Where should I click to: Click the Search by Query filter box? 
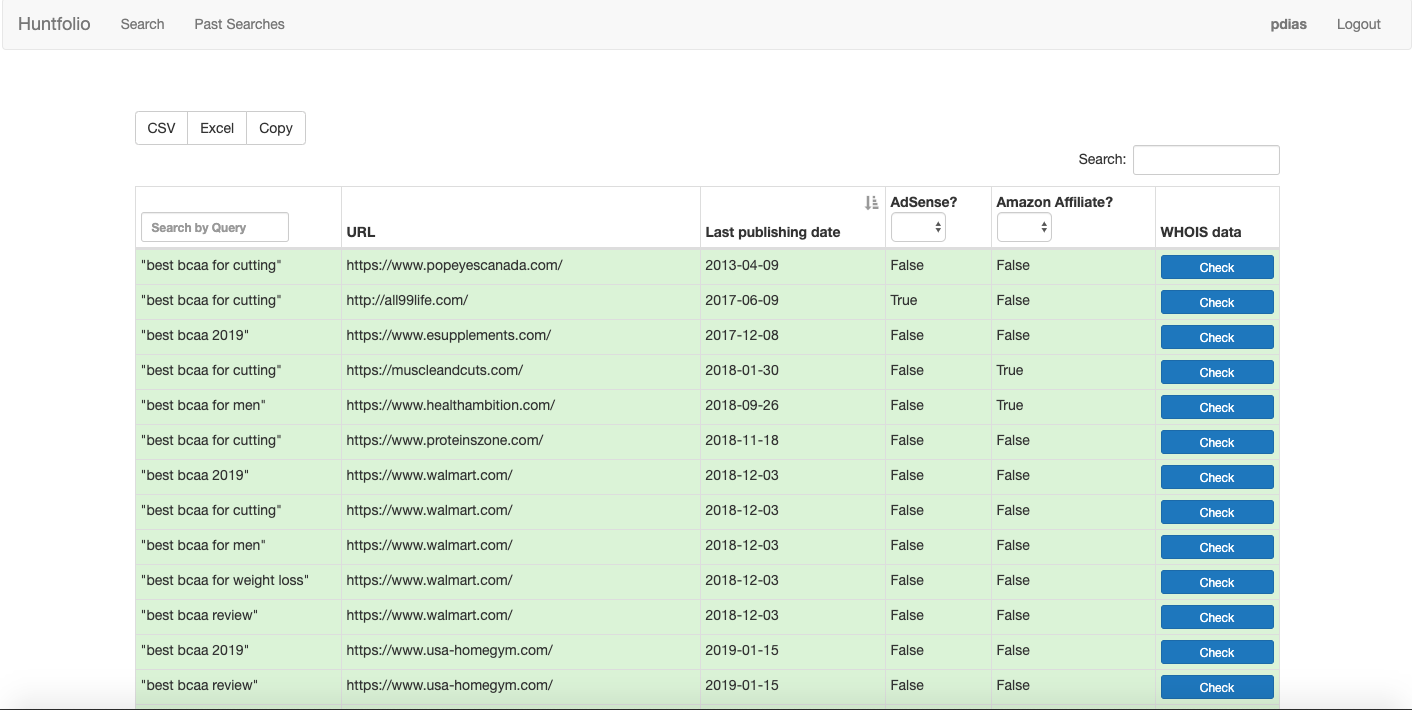(215, 227)
